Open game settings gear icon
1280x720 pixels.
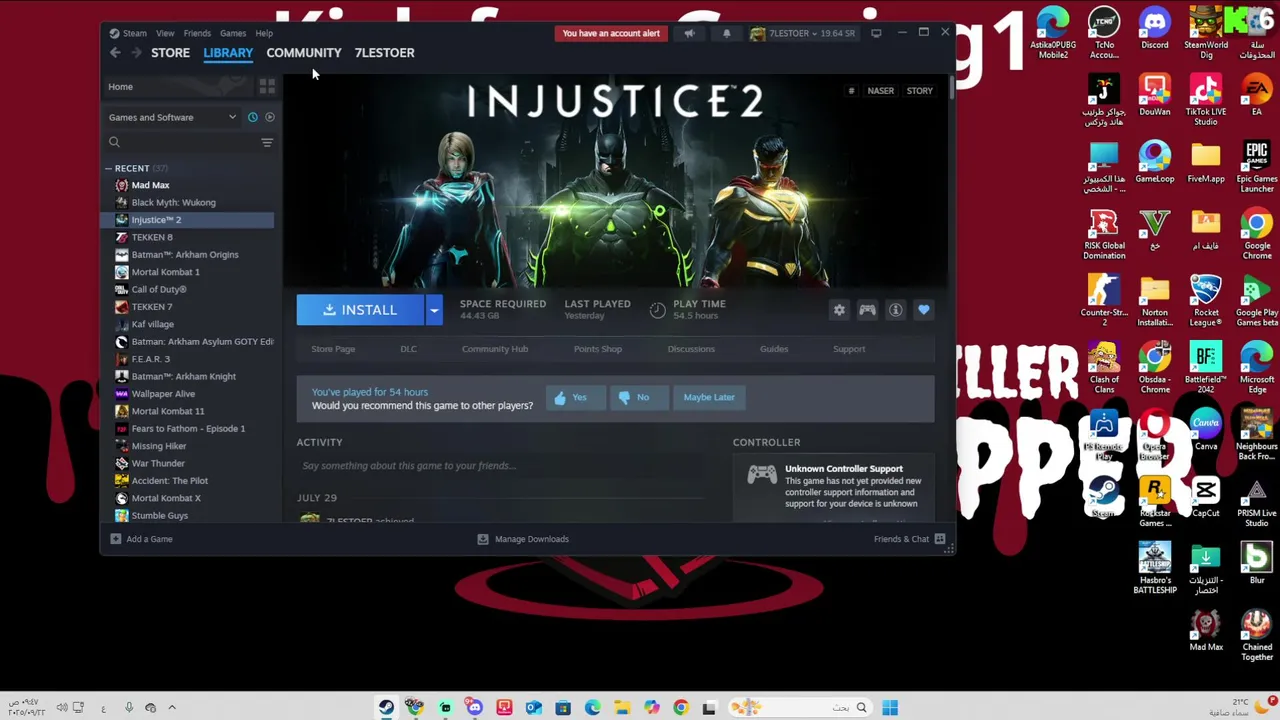pyautogui.click(x=839, y=310)
